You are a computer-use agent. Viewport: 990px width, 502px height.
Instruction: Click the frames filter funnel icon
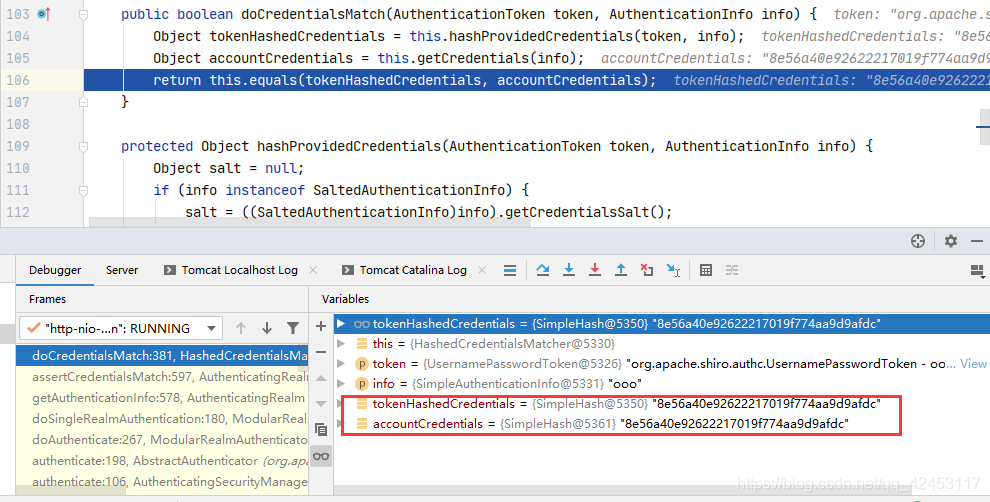pyautogui.click(x=293, y=328)
